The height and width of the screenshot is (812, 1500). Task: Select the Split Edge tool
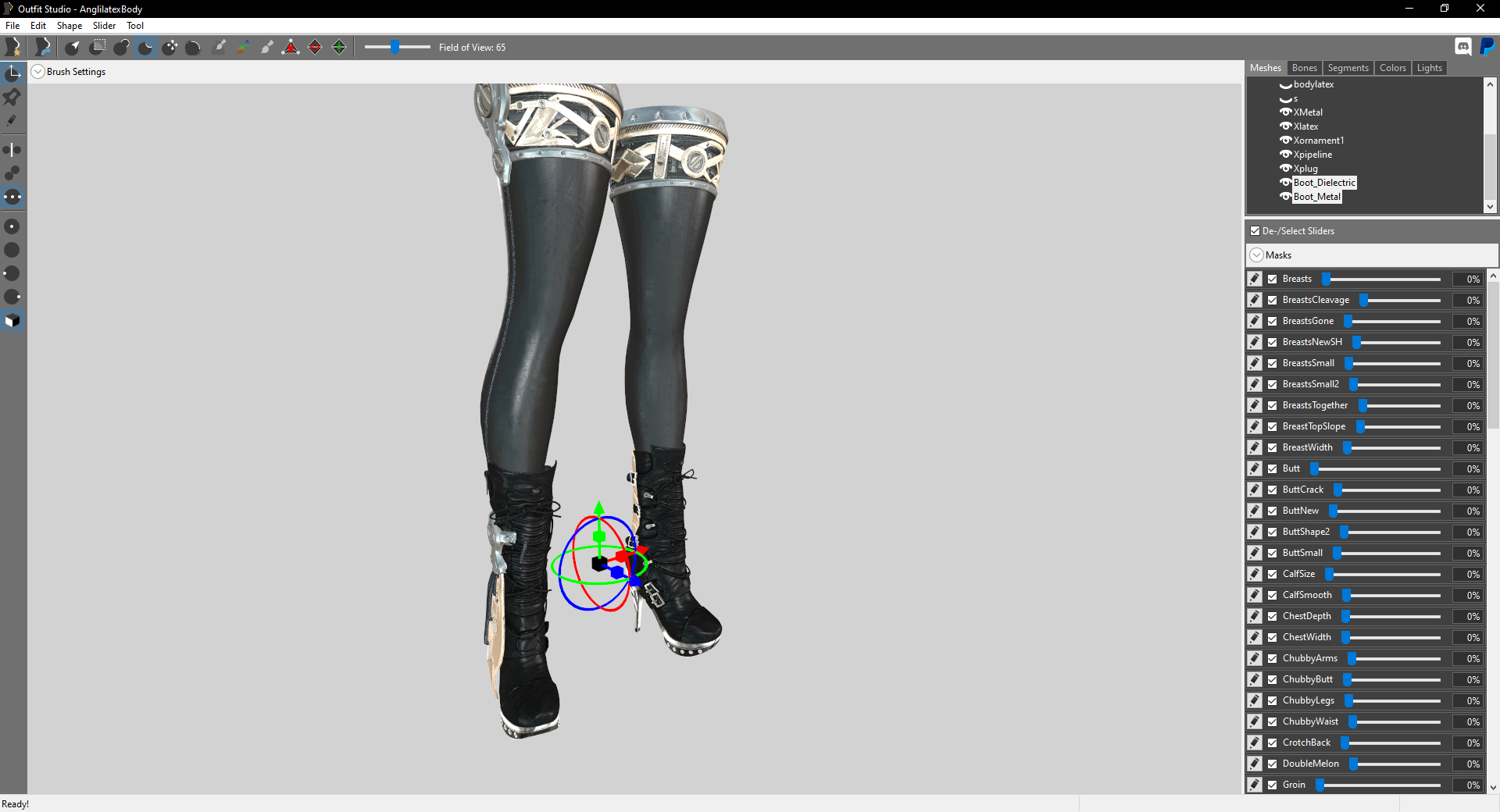[339, 48]
